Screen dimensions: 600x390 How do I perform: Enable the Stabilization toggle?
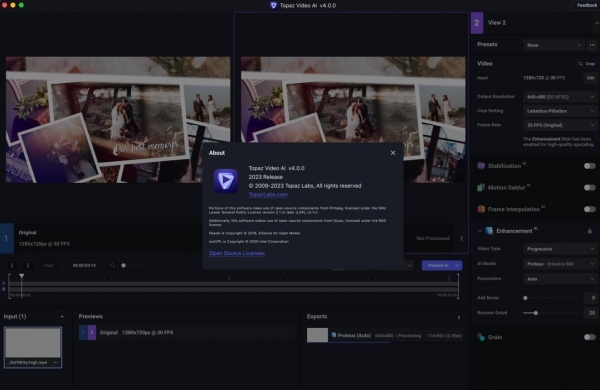[590, 166]
